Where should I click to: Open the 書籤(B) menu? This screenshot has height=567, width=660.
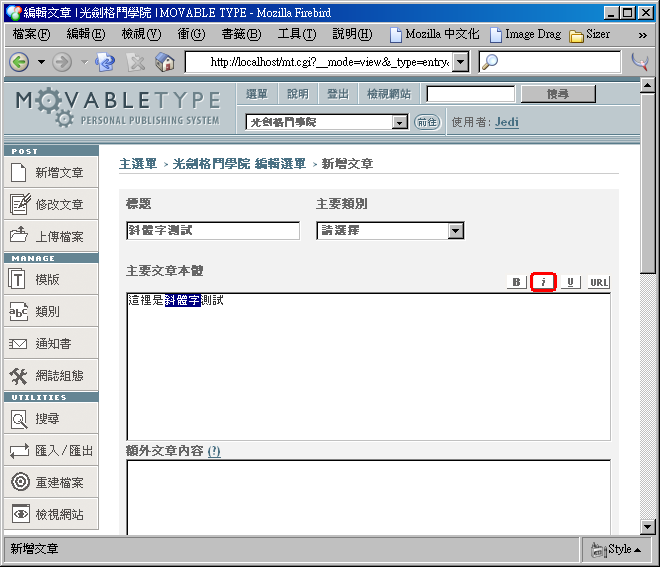[x=241, y=34]
